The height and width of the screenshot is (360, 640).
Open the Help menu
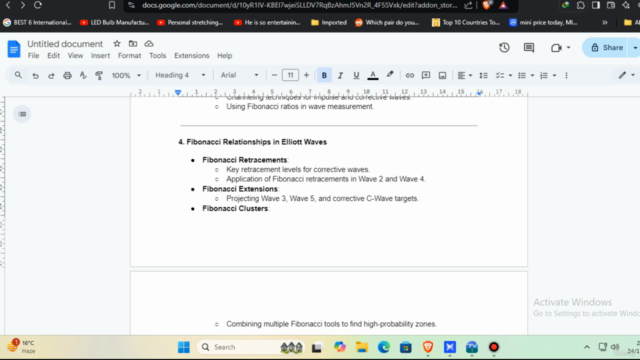(x=224, y=56)
